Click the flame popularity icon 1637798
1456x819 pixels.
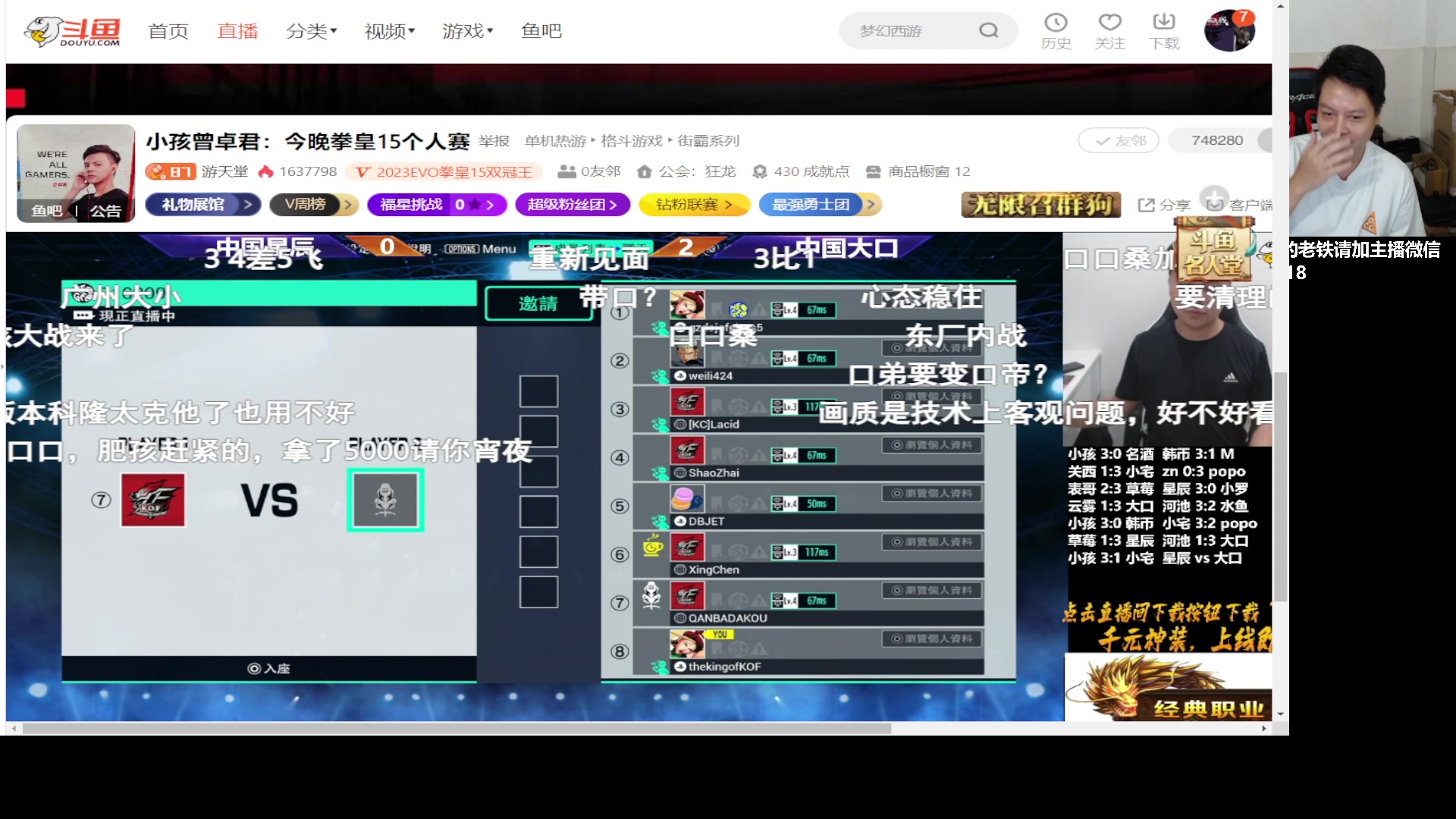pyautogui.click(x=265, y=172)
